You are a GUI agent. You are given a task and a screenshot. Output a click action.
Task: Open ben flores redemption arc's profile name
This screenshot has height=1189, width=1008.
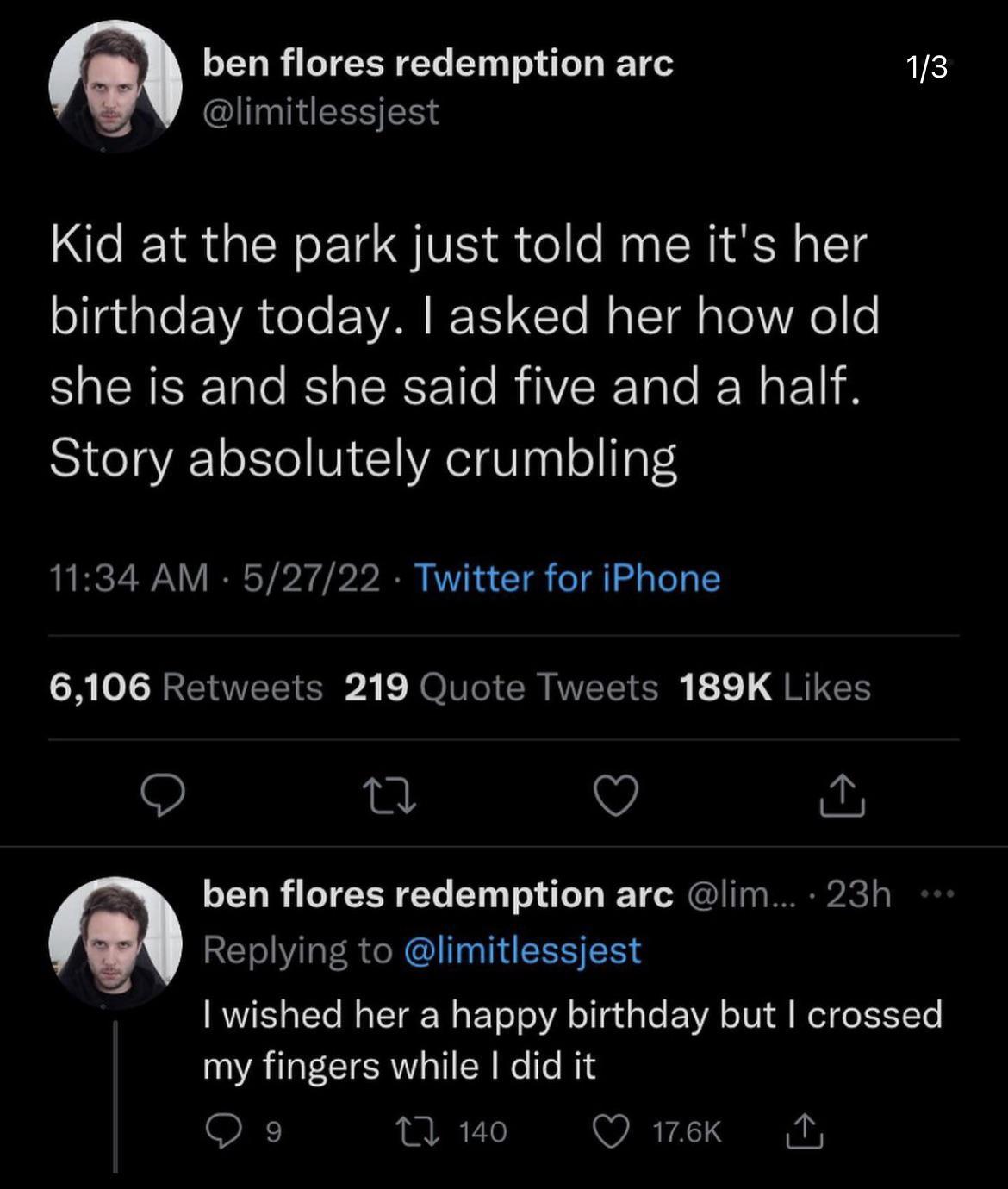coord(438,62)
